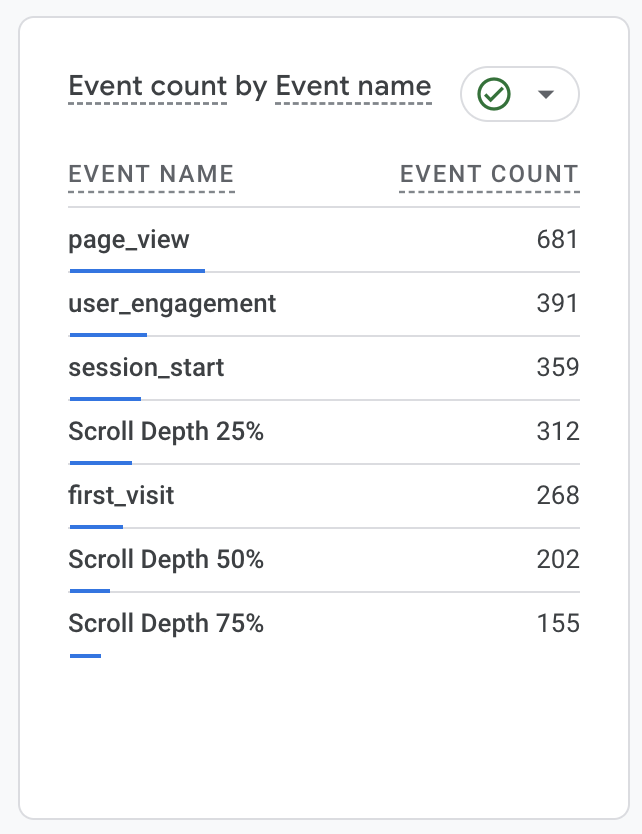Click the blue bar under Scroll Depth 75%

[85, 655]
